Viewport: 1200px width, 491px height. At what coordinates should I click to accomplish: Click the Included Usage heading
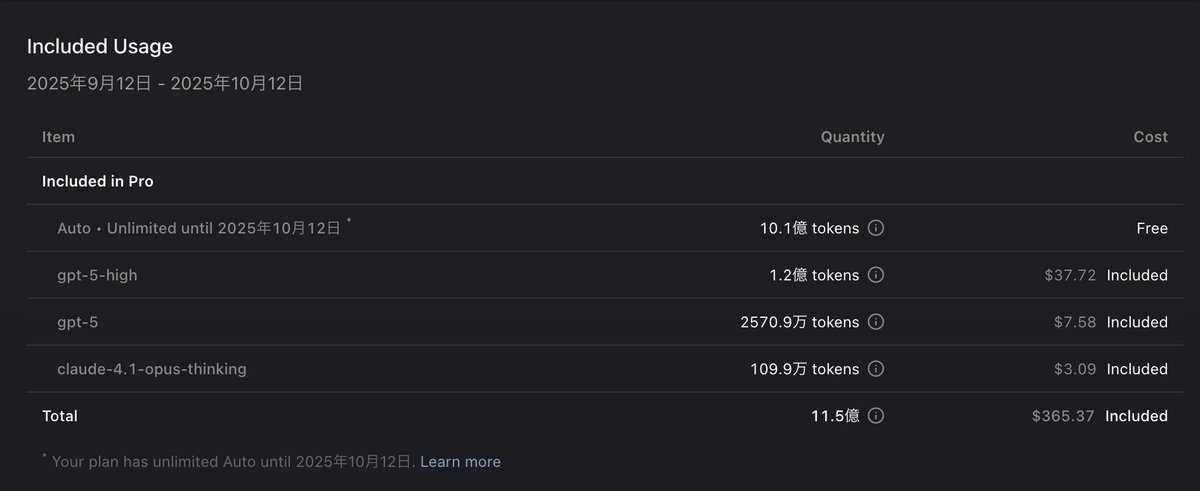coord(99,46)
